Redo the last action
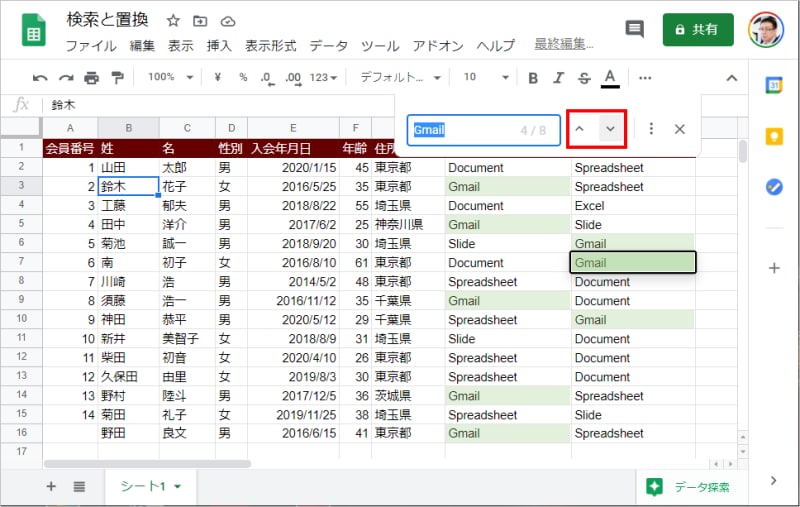The height and width of the screenshot is (507, 800). click(66, 78)
